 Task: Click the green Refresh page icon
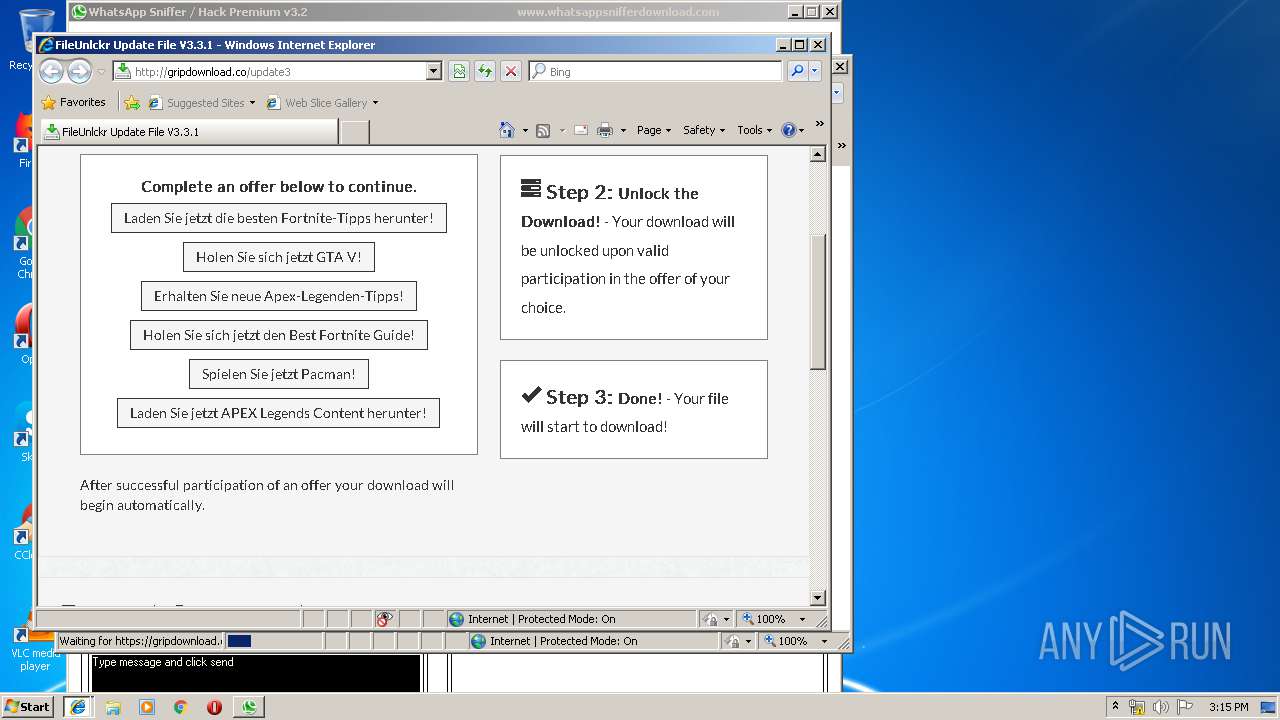coord(485,71)
